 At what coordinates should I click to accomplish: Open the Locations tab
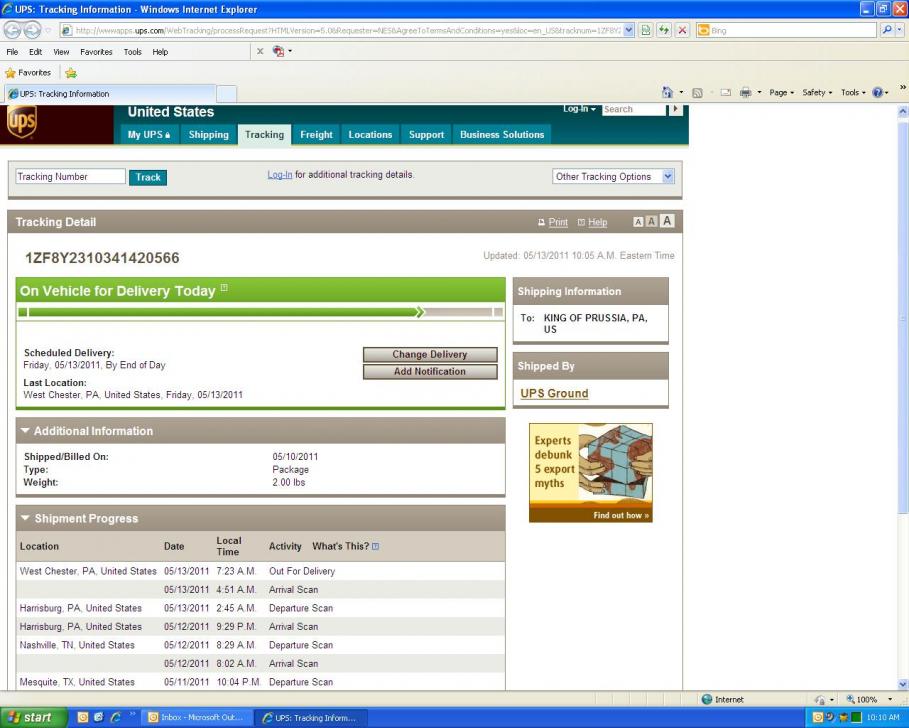370,134
